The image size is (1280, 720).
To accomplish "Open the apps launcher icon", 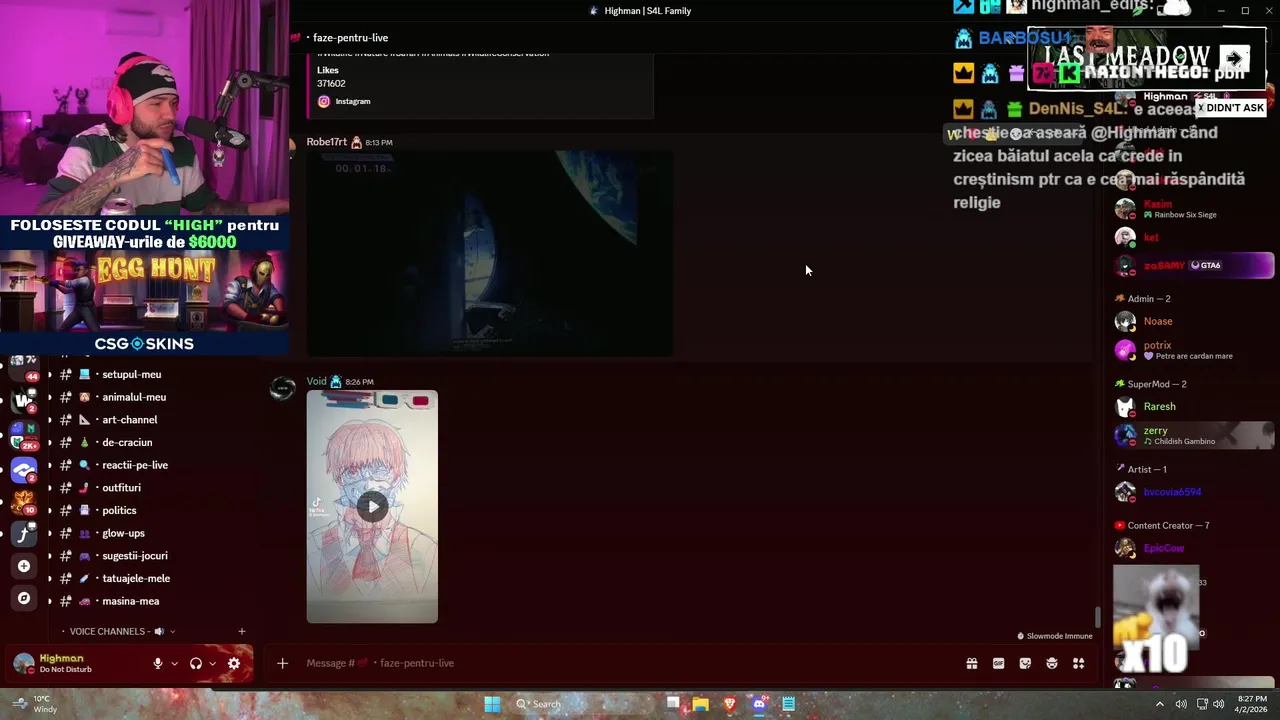I will tap(1079, 663).
